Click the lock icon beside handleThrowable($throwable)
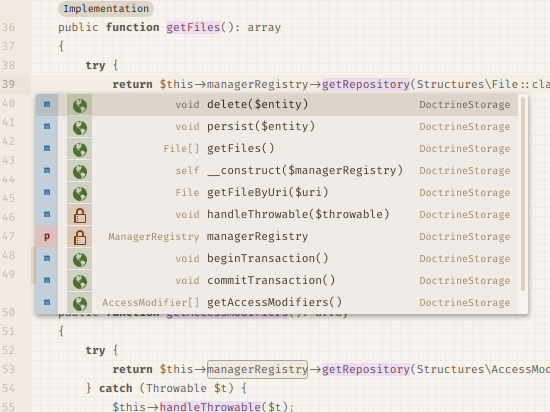Viewport: 550px width, 412px height. point(80,215)
